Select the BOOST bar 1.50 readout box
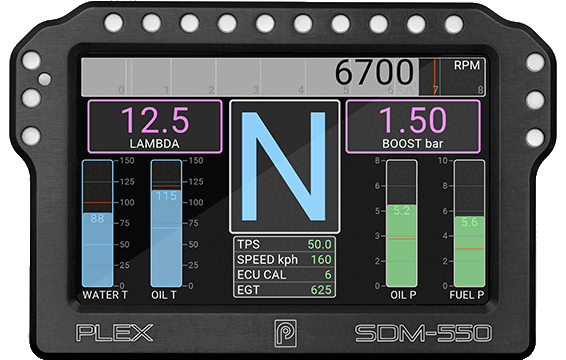This screenshot has width=566, height=360. 413,127
